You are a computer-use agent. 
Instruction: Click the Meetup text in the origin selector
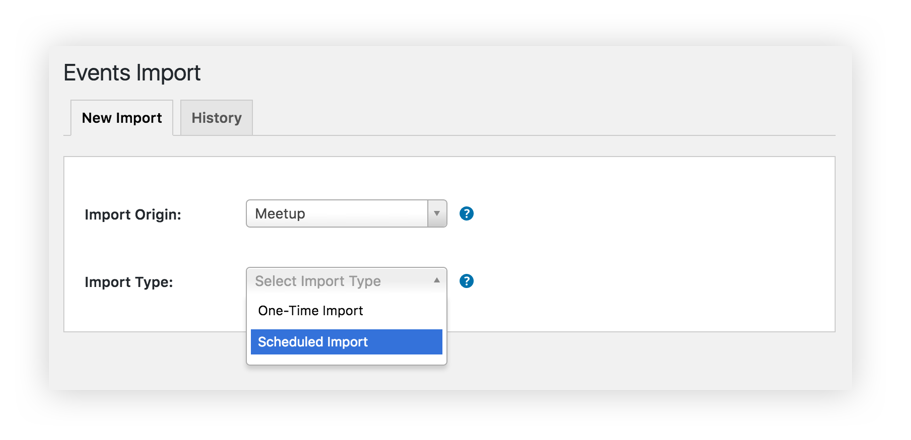tap(280, 214)
